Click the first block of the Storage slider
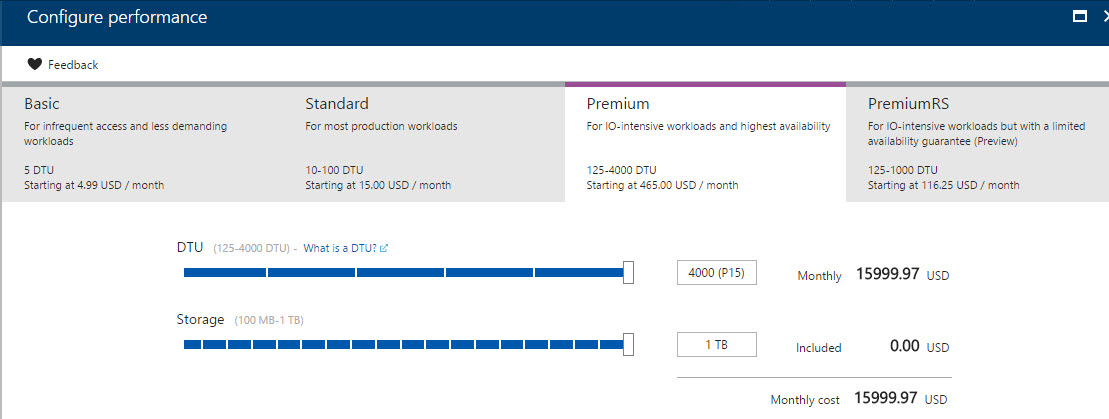Image resolution: width=1109 pixels, height=419 pixels. [x=192, y=345]
